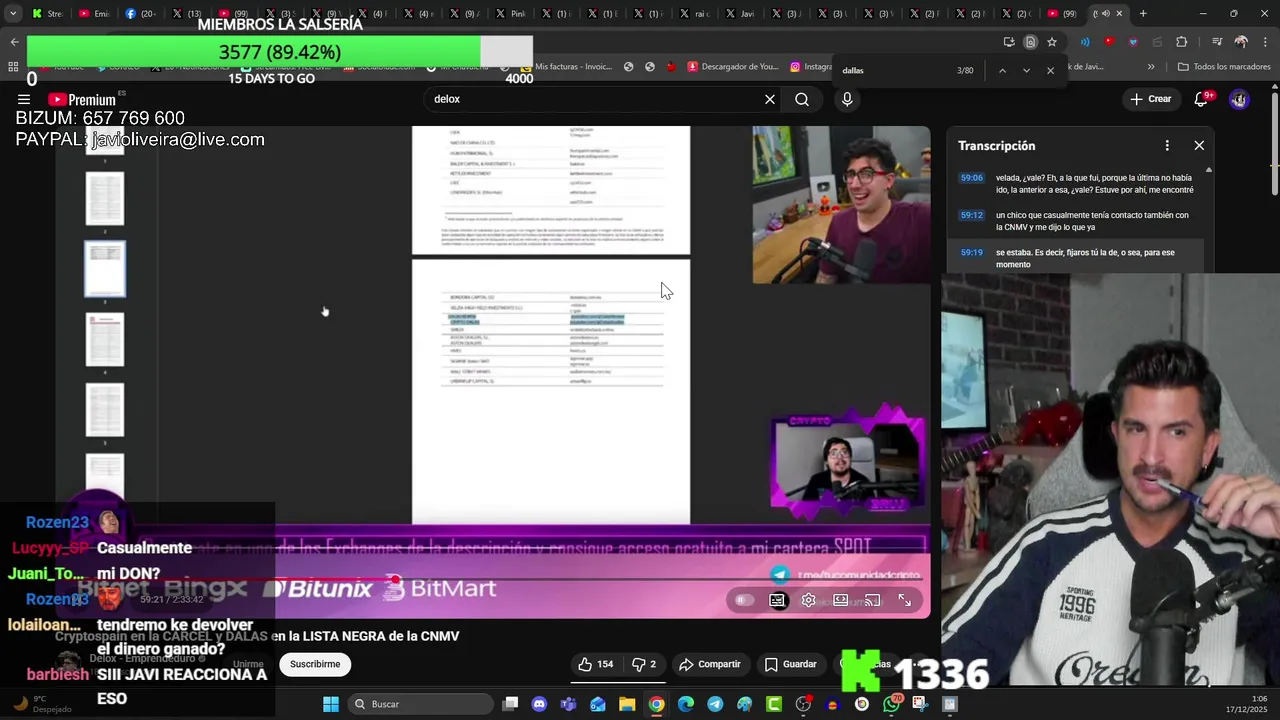
Task: Open Descargador de You... bookmark
Action: [x=732, y=67]
